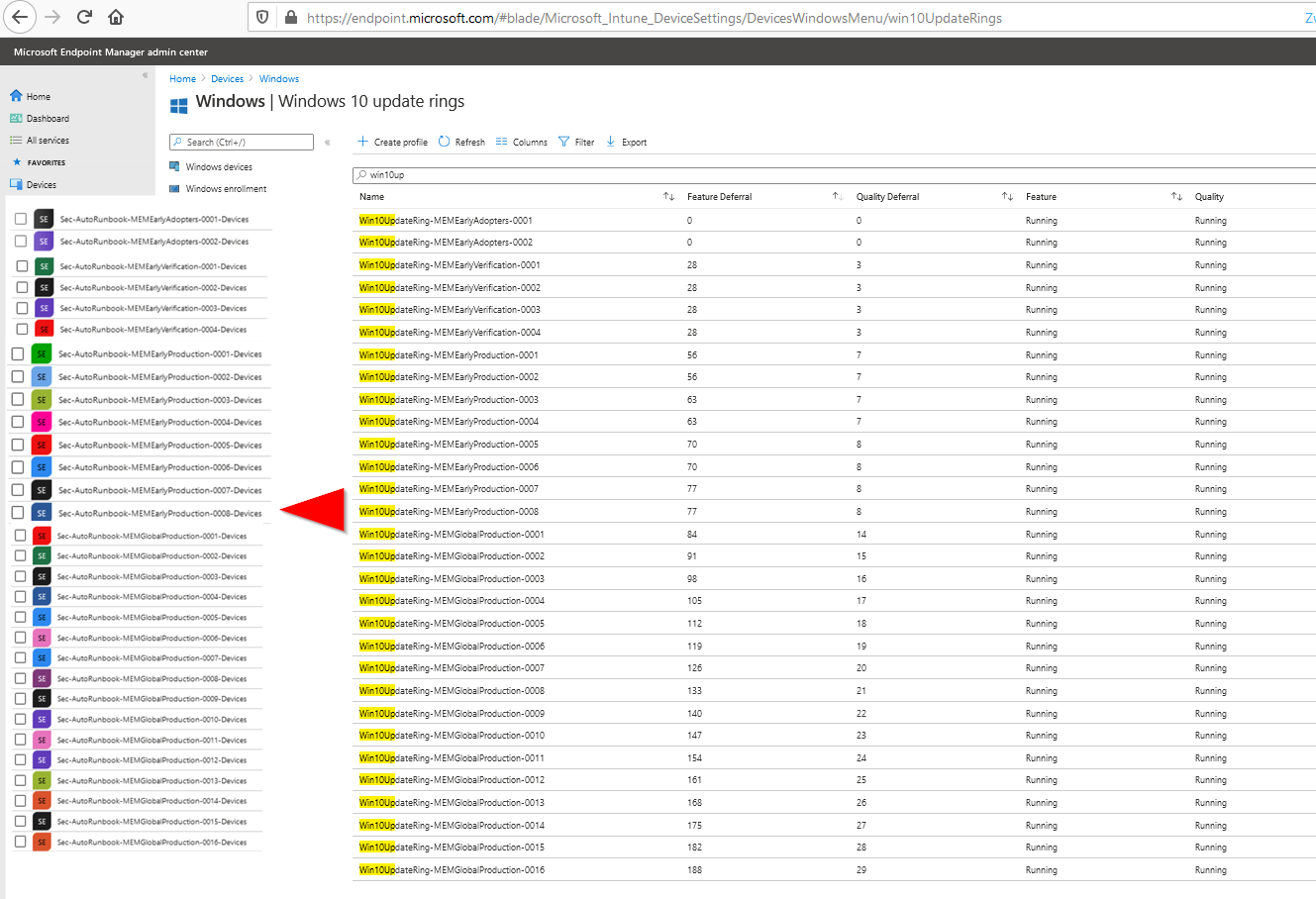Viewport: 1316px width, 899px height.
Task: Check Sec-AutoRunbook-MEMEarlyVerification-0004-Devices checkbox
Action: click(22, 329)
